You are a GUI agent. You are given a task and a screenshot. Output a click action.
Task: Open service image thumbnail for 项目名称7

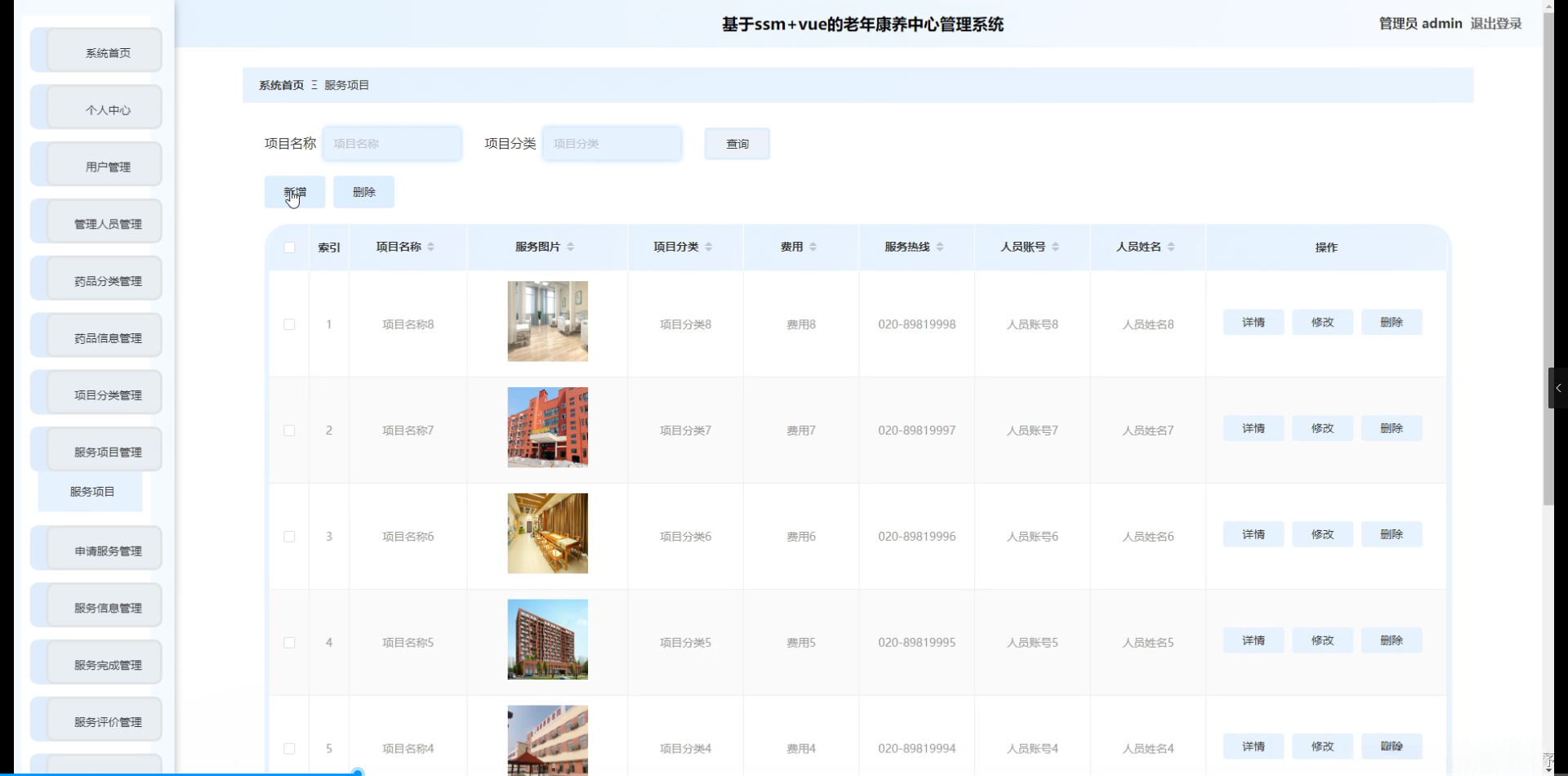pos(547,427)
